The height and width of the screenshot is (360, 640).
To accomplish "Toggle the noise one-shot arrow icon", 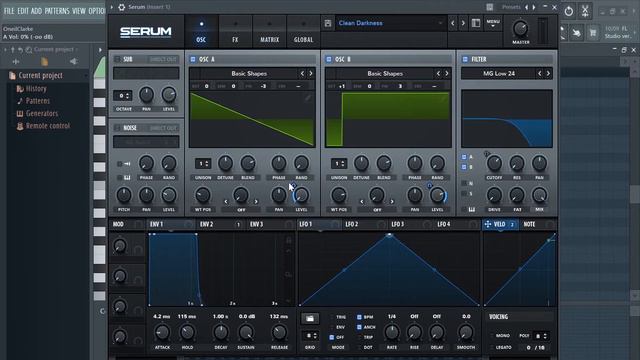I will [x=127, y=164].
